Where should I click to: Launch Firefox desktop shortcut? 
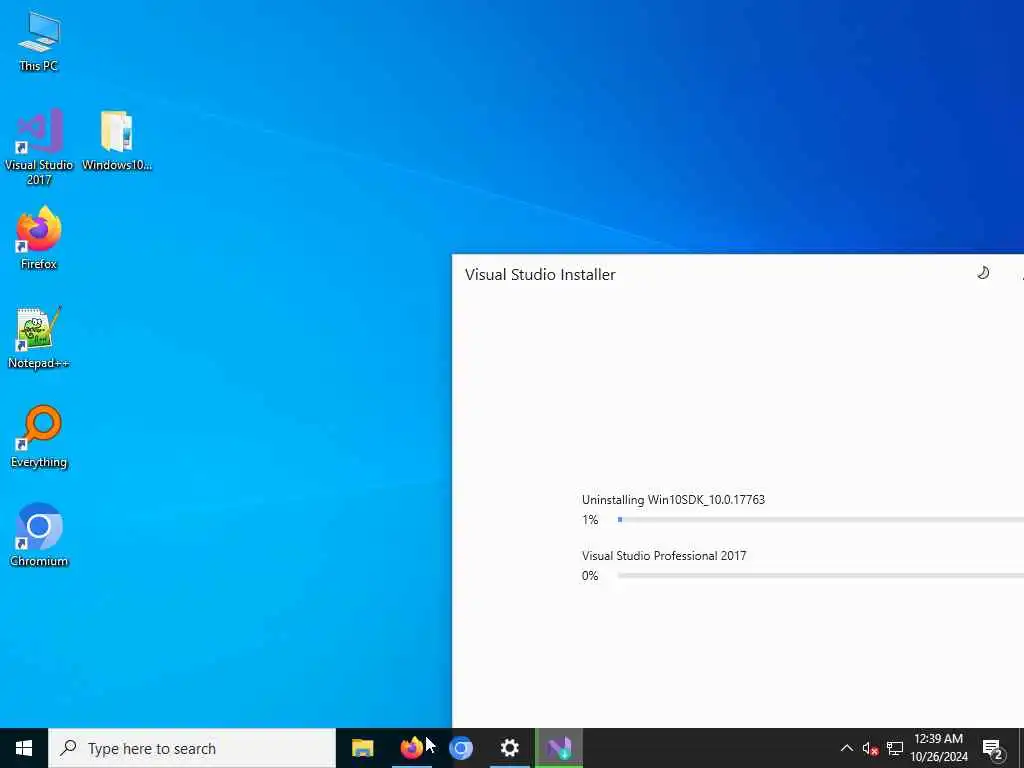click(x=39, y=238)
